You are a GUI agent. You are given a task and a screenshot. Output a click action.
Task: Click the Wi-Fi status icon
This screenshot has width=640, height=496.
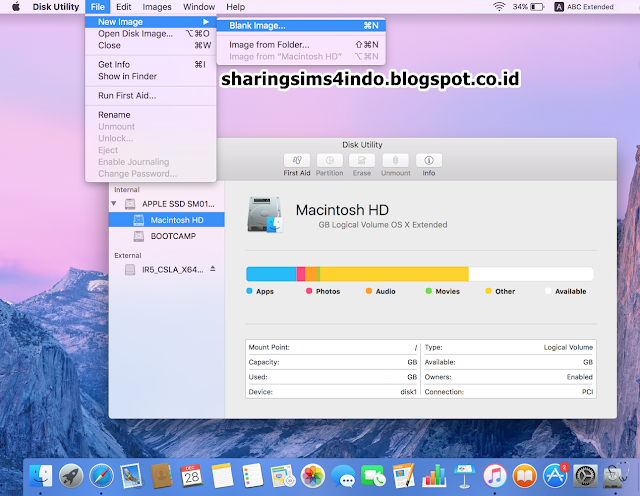tap(499, 7)
